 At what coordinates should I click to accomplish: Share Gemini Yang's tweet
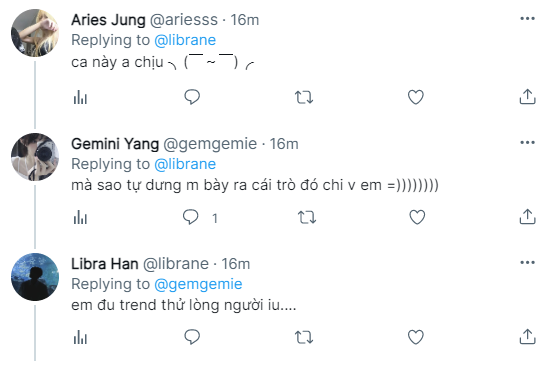(527, 216)
